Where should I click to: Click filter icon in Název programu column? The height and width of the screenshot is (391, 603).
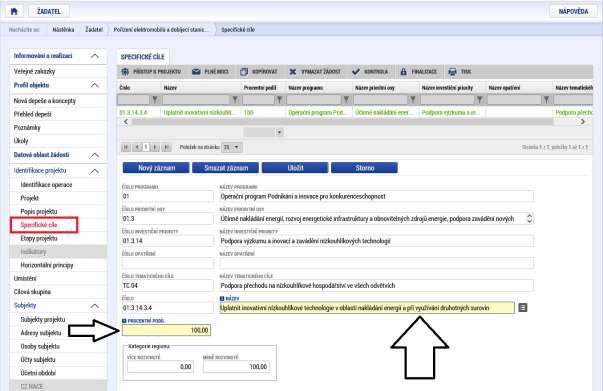coord(346,100)
